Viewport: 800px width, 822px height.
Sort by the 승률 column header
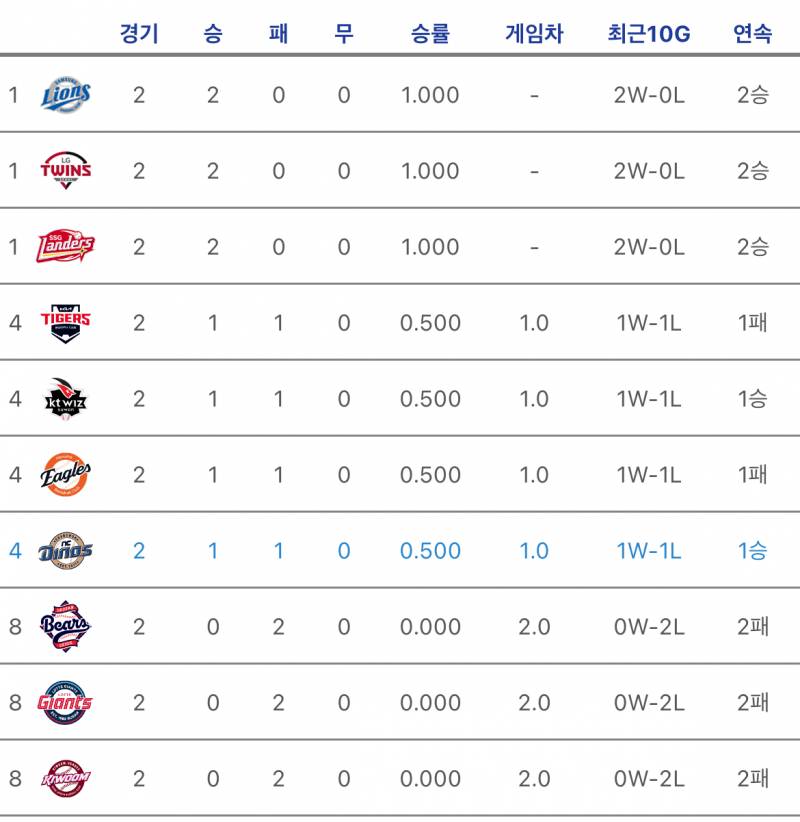coord(430,34)
